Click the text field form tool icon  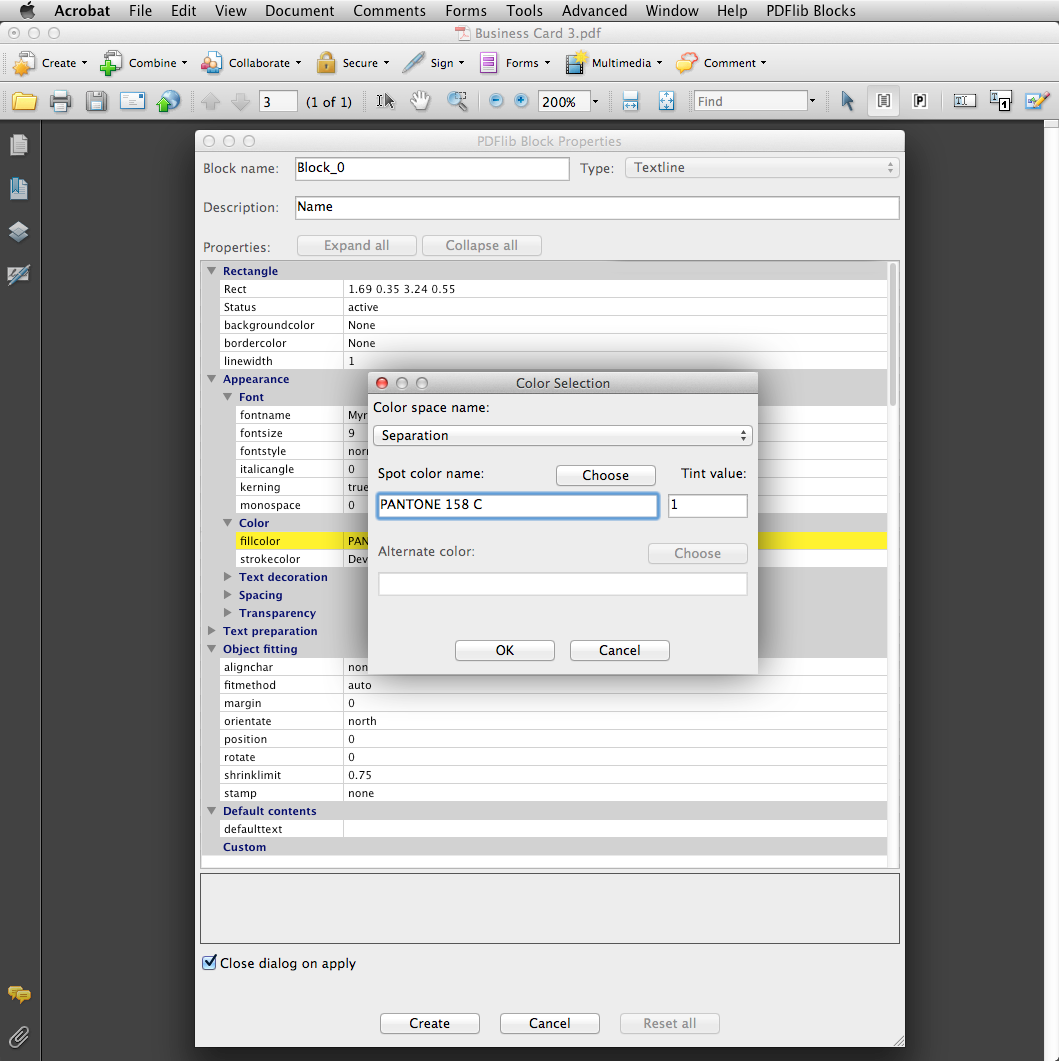pyautogui.click(x=964, y=101)
